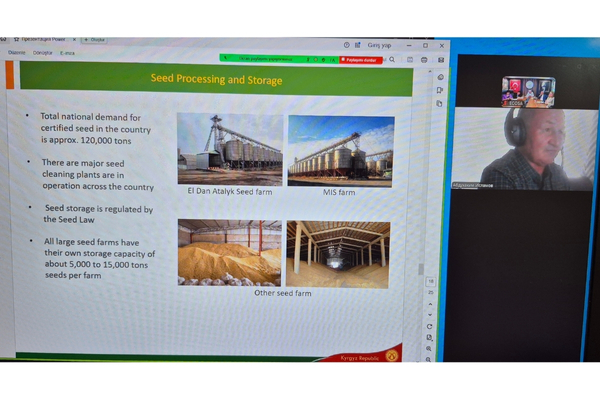Open the Düzenle menu
600x400 pixels.
[x=16, y=52]
